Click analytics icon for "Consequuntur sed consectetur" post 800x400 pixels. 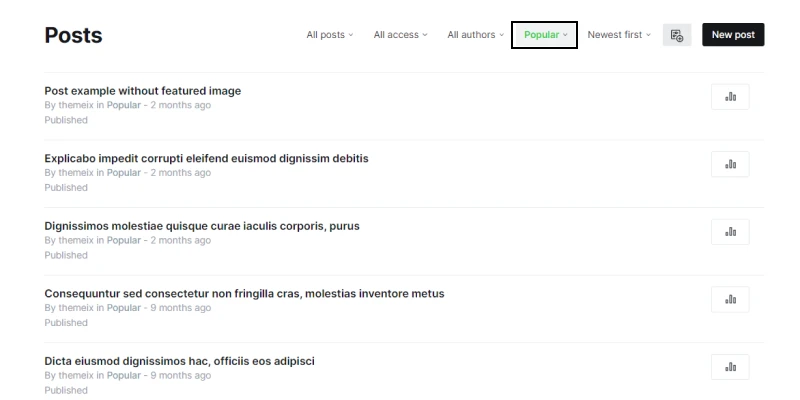730,299
